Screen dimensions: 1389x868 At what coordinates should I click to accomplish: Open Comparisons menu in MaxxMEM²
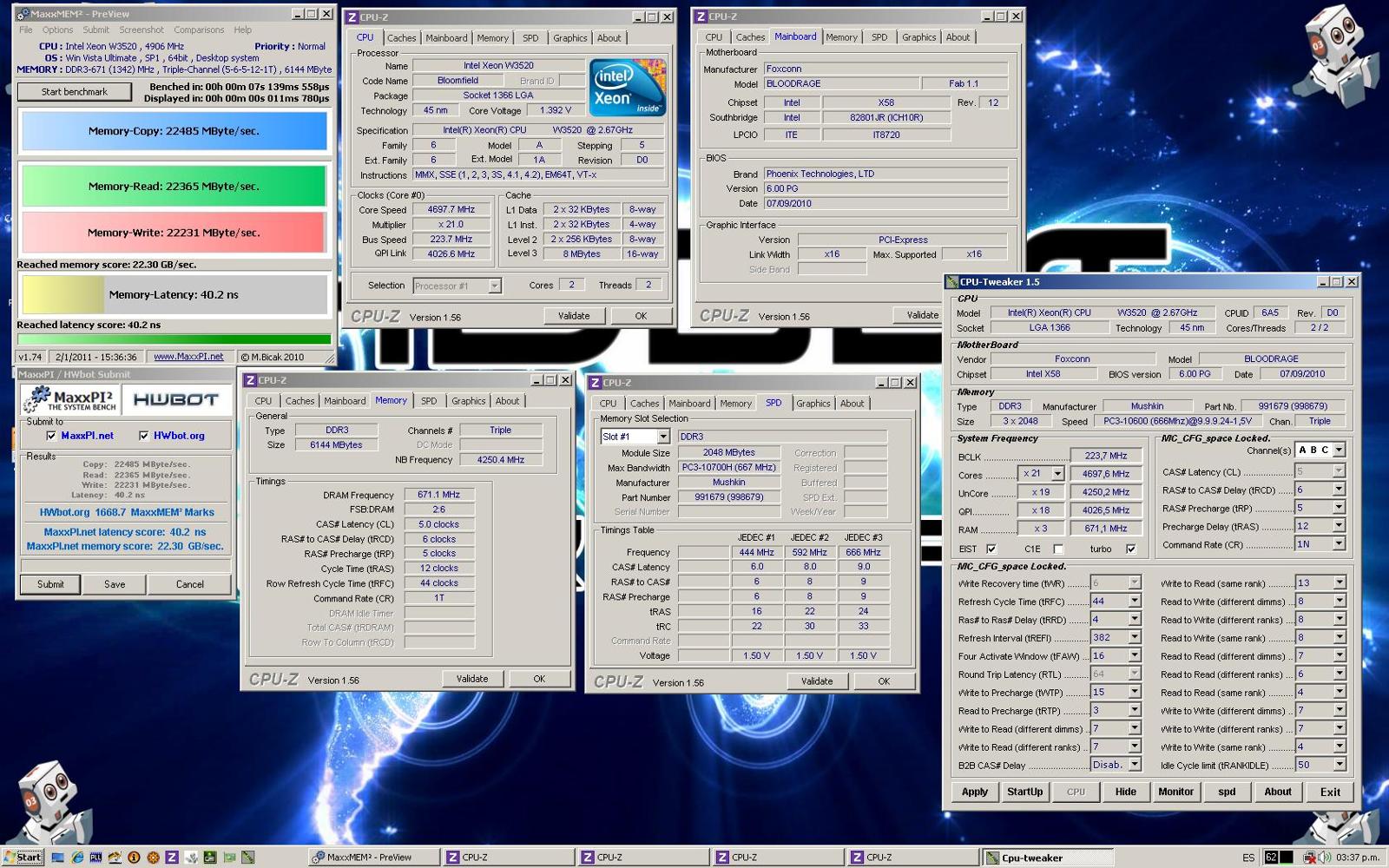click(199, 30)
